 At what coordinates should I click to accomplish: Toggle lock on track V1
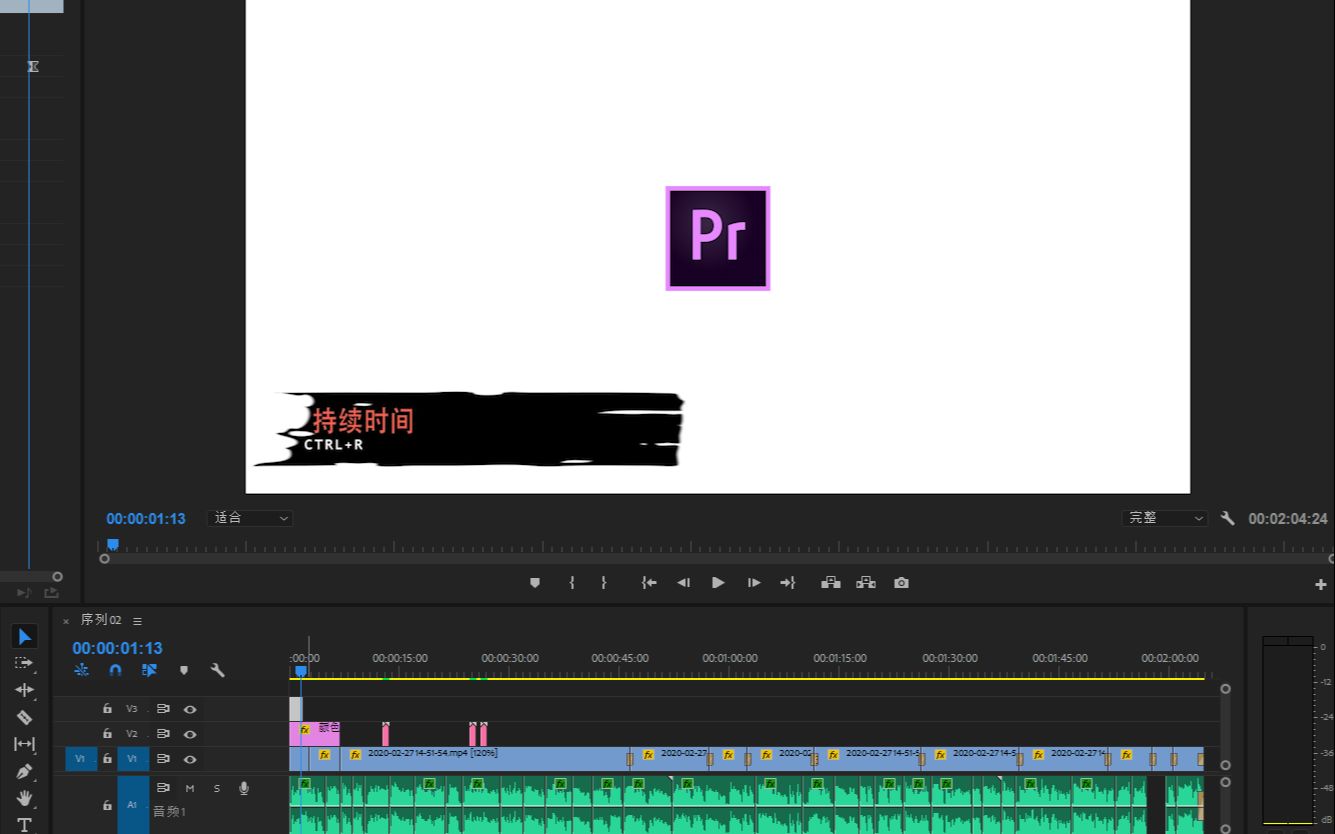[x=107, y=759]
